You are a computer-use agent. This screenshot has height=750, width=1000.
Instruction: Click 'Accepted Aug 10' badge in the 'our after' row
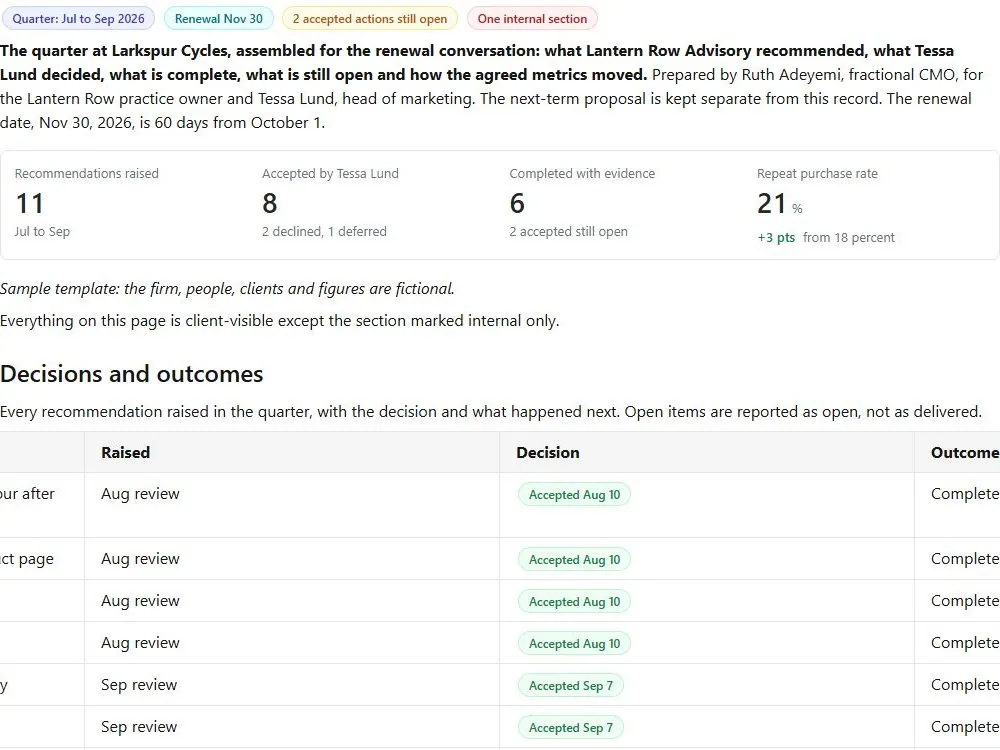click(x=574, y=495)
